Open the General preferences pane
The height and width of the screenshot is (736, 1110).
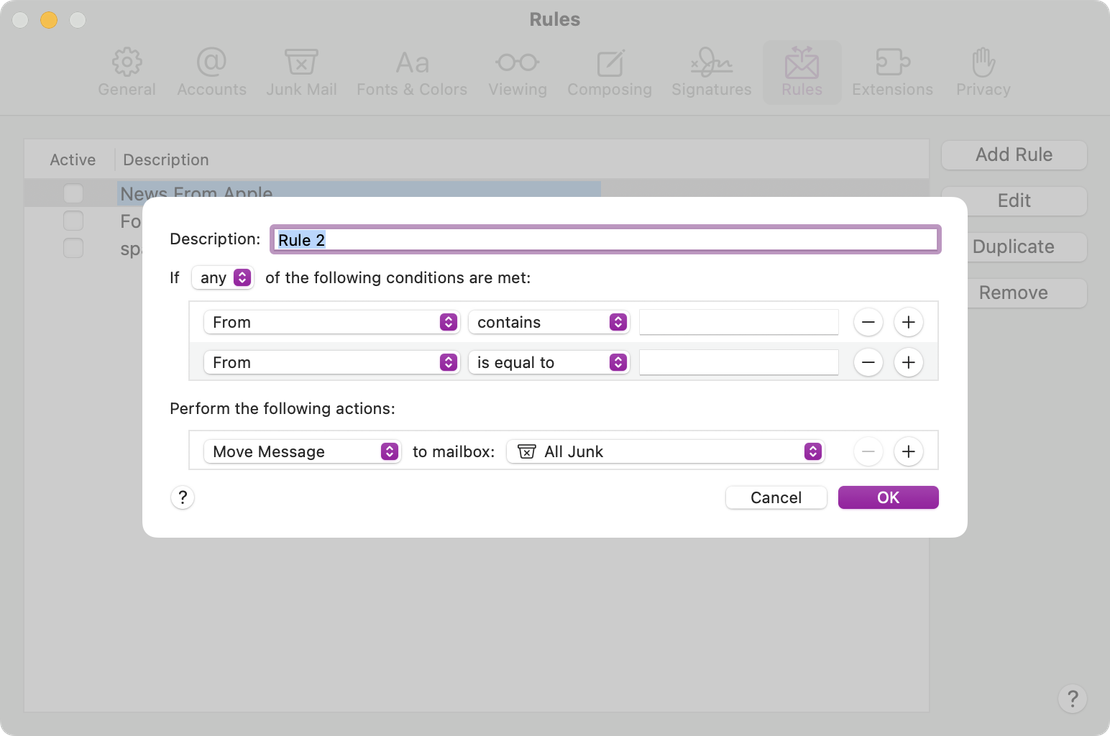(127, 72)
